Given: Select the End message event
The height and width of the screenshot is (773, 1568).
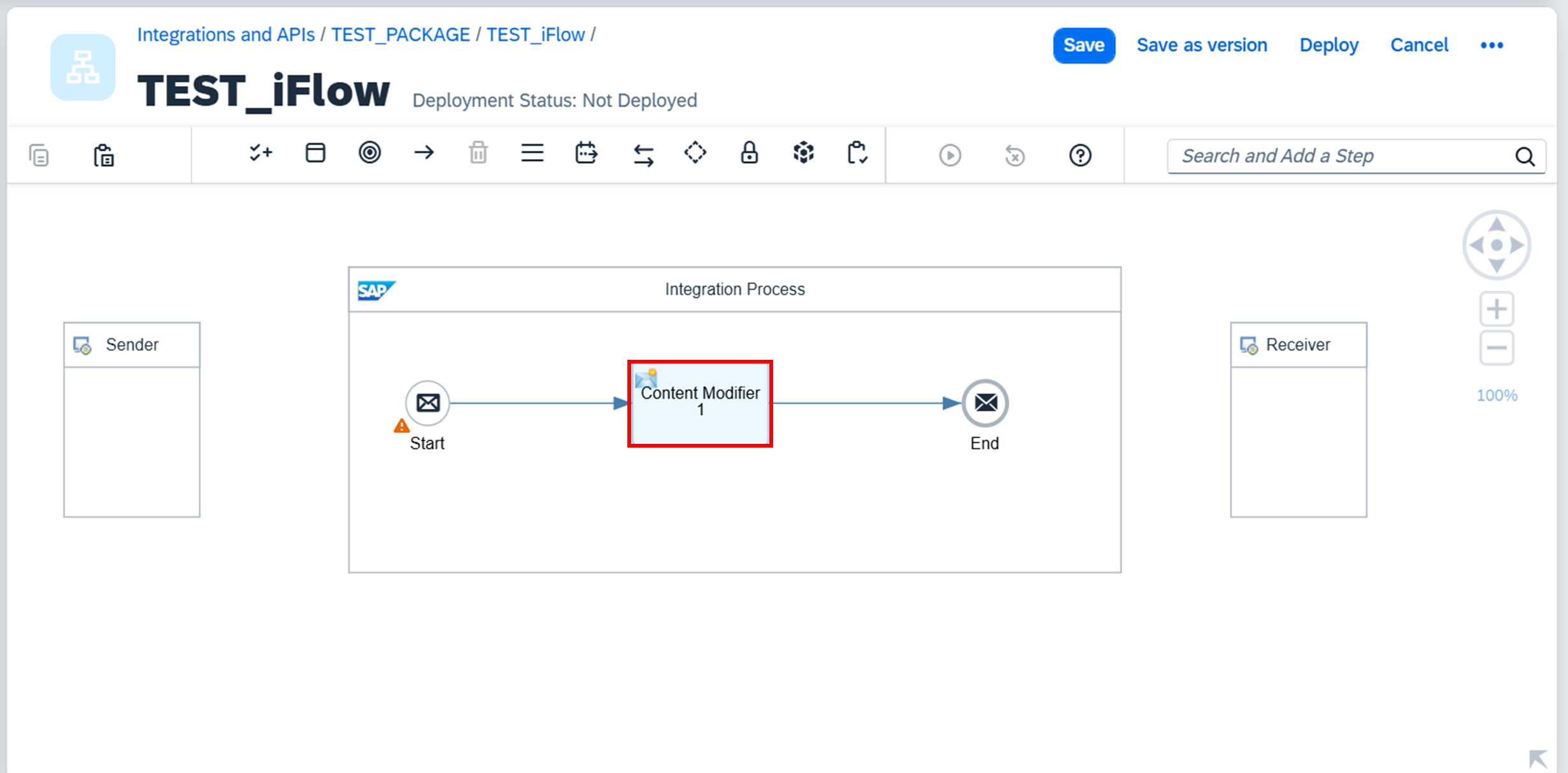Looking at the screenshot, I should click(985, 403).
